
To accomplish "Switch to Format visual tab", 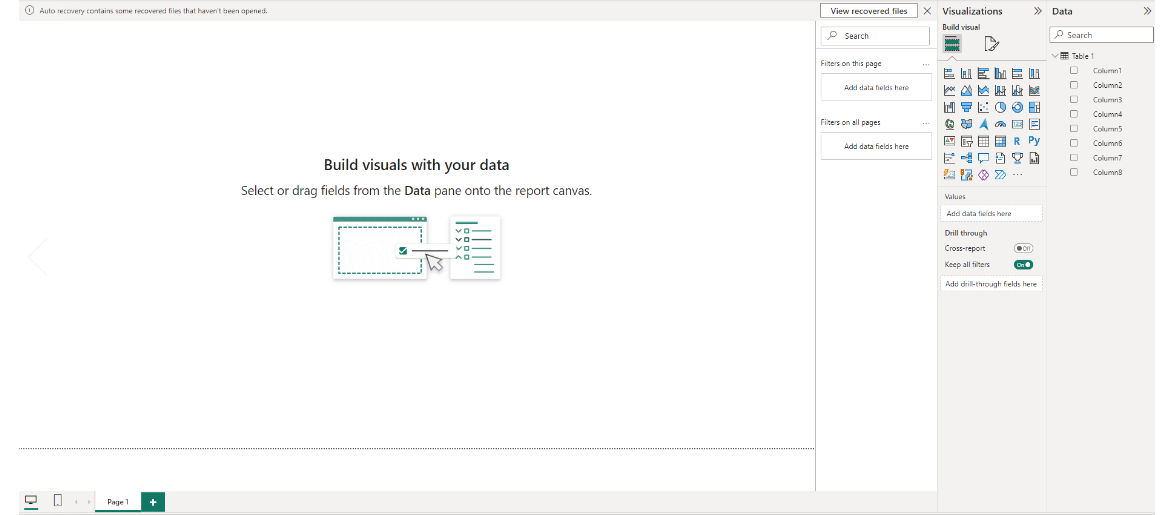I will [991, 44].
